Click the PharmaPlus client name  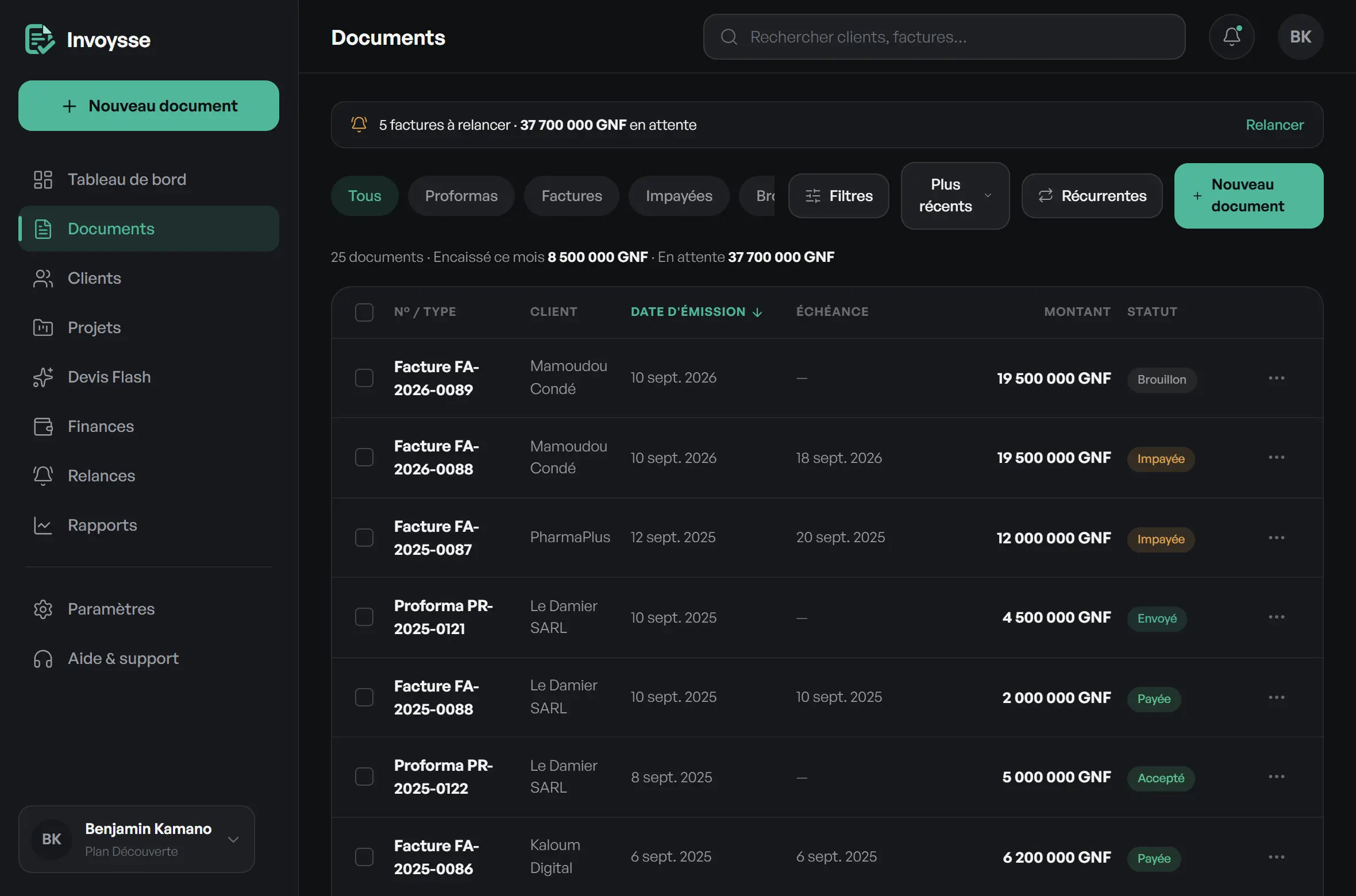[x=570, y=537]
